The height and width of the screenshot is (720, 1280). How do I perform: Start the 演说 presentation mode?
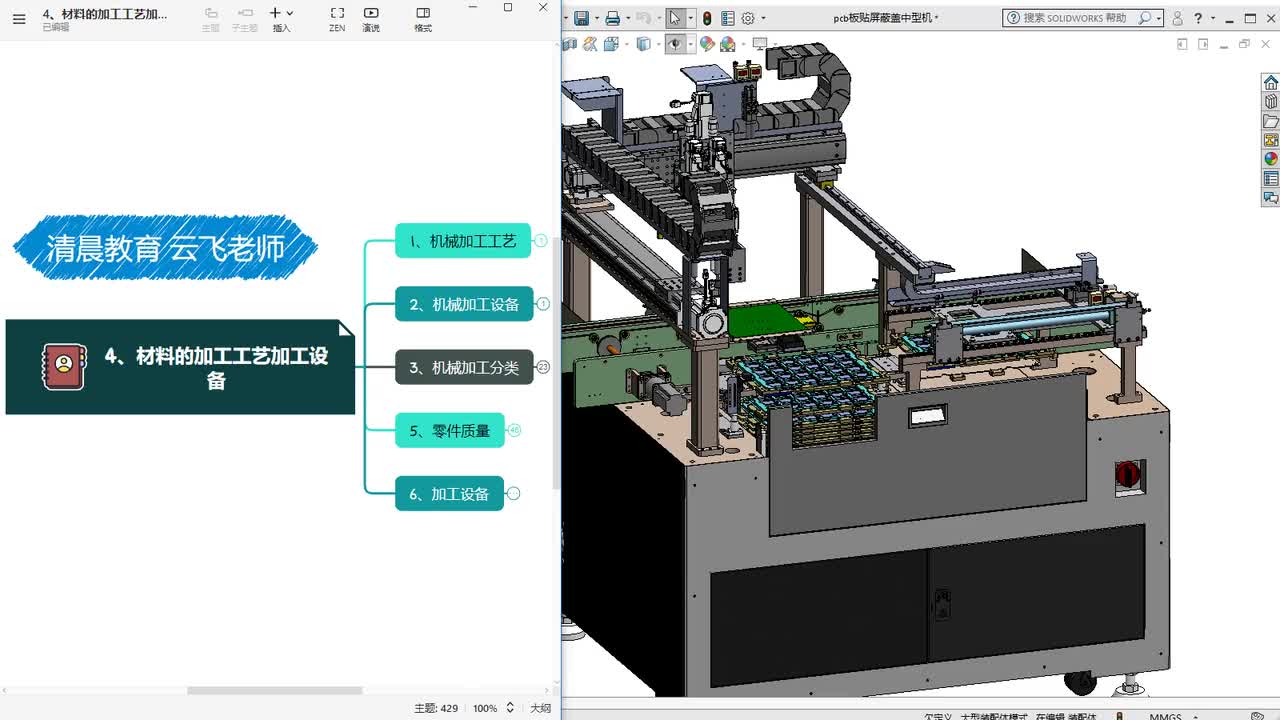pos(371,19)
